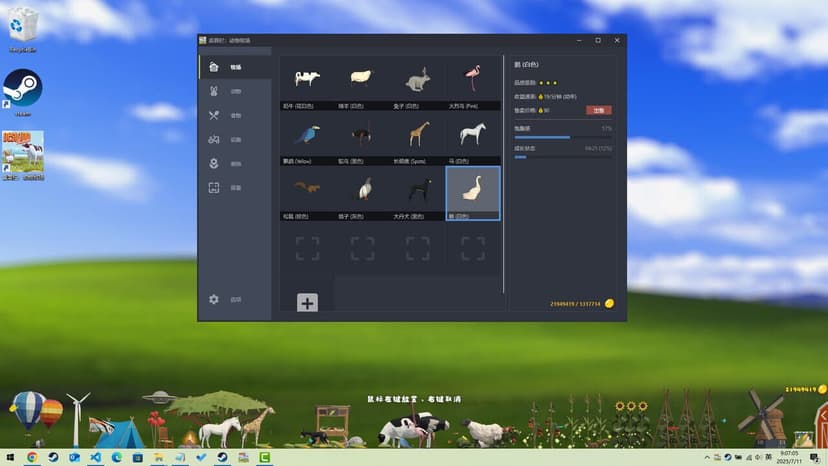This screenshot has height=466, width=828.
Task: Open File Explorer from taskbar
Action: [159, 458]
